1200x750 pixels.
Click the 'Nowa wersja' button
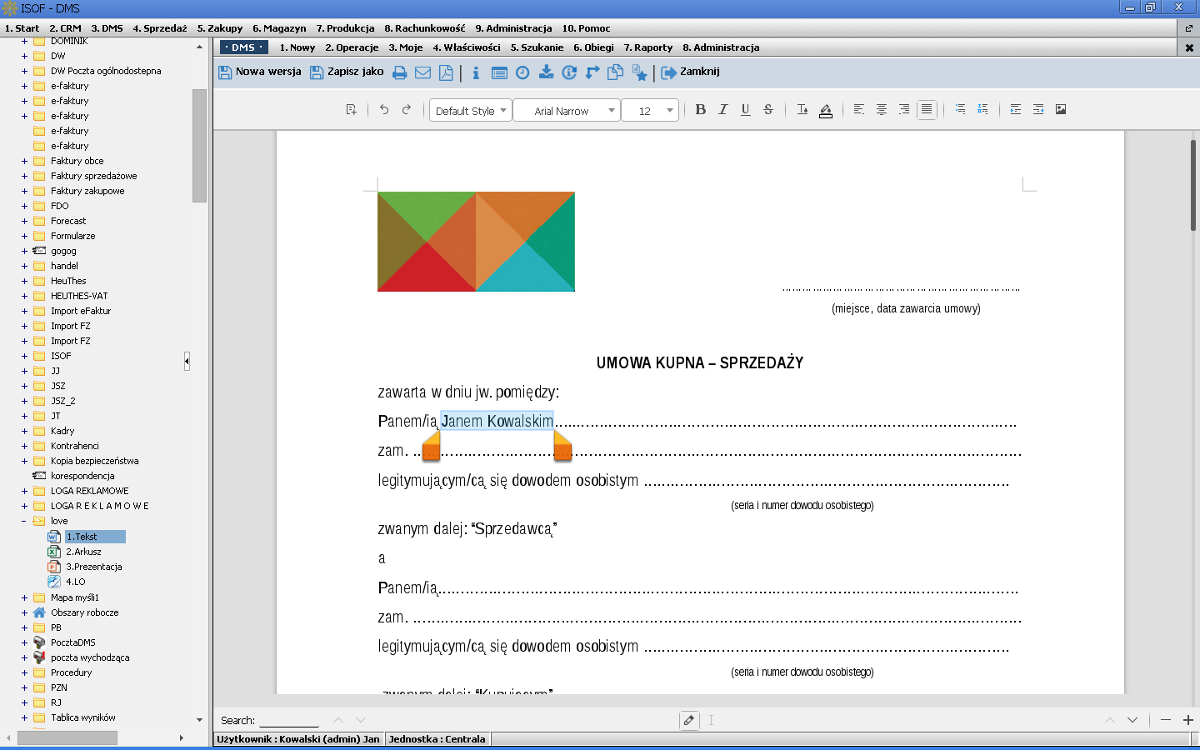(259, 72)
